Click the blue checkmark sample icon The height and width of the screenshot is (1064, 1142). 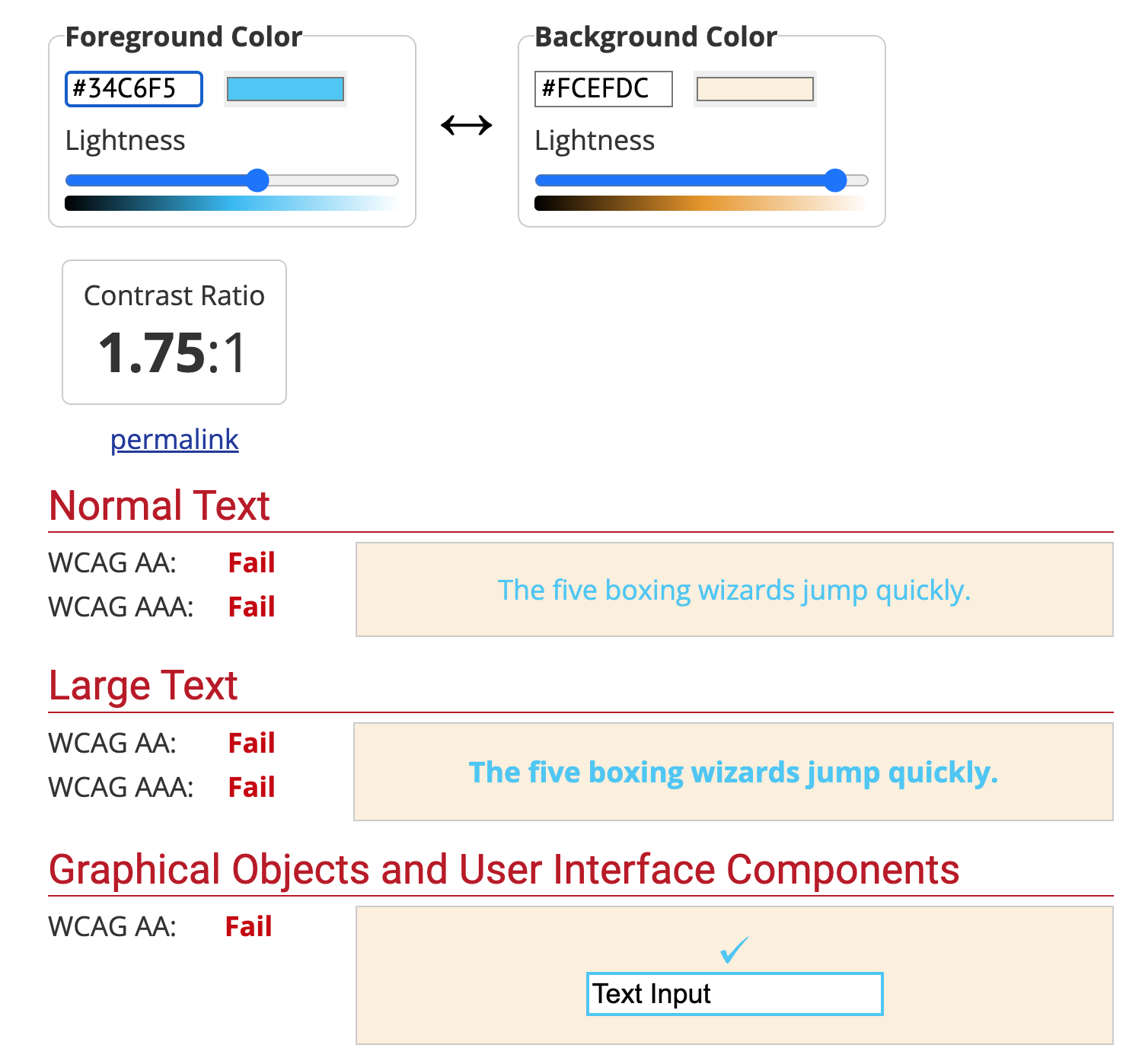[x=735, y=949]
